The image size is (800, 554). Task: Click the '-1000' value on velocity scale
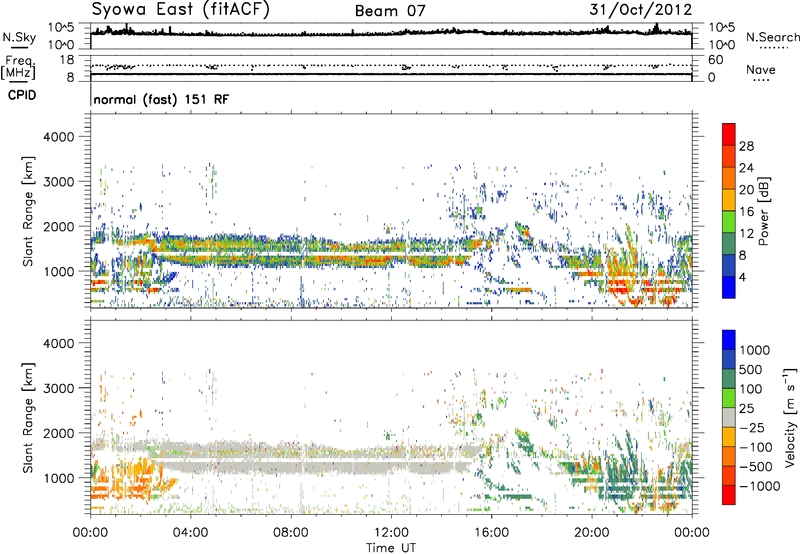coord(759,486)
